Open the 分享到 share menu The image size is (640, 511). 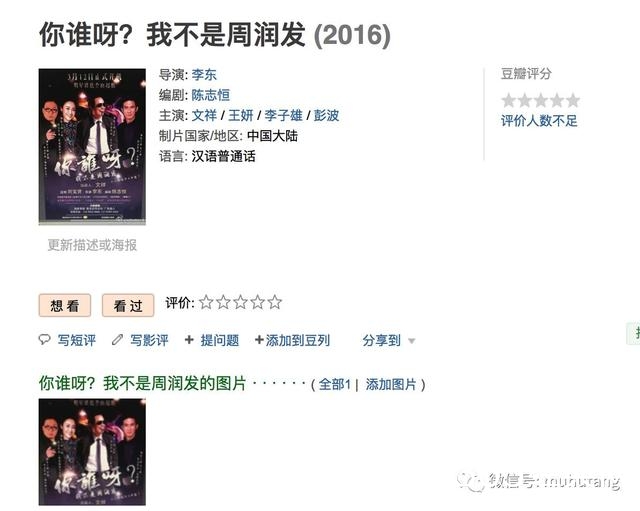pos(381,340)
